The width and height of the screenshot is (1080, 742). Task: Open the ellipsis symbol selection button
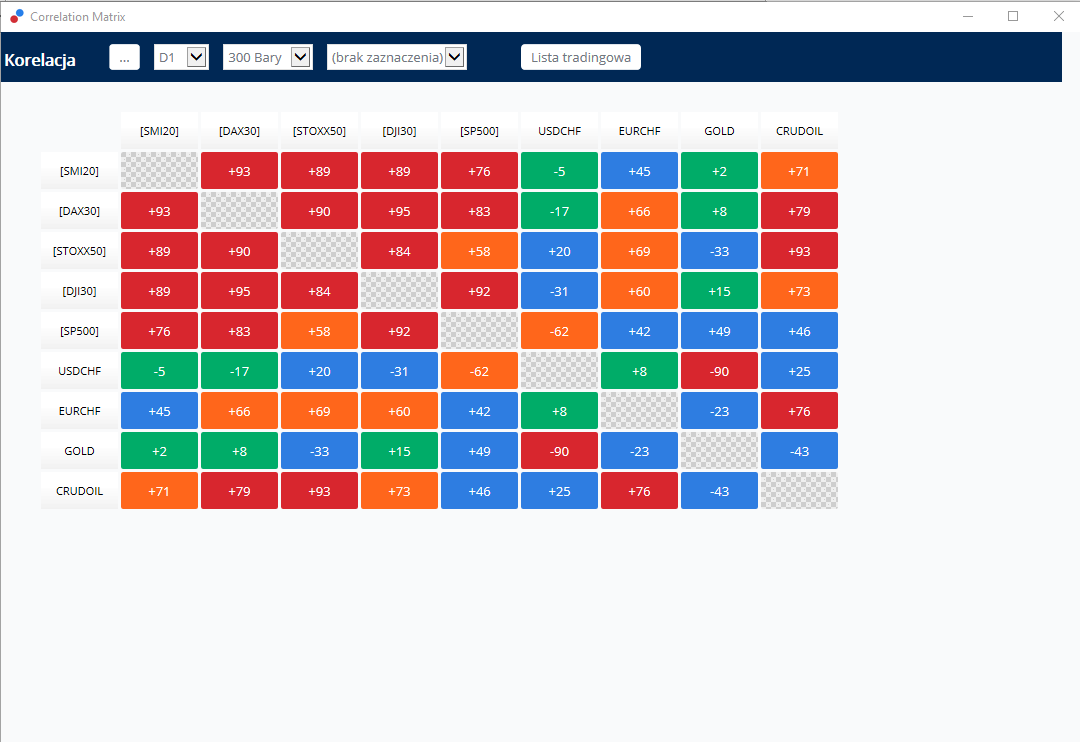coord(125,57)
